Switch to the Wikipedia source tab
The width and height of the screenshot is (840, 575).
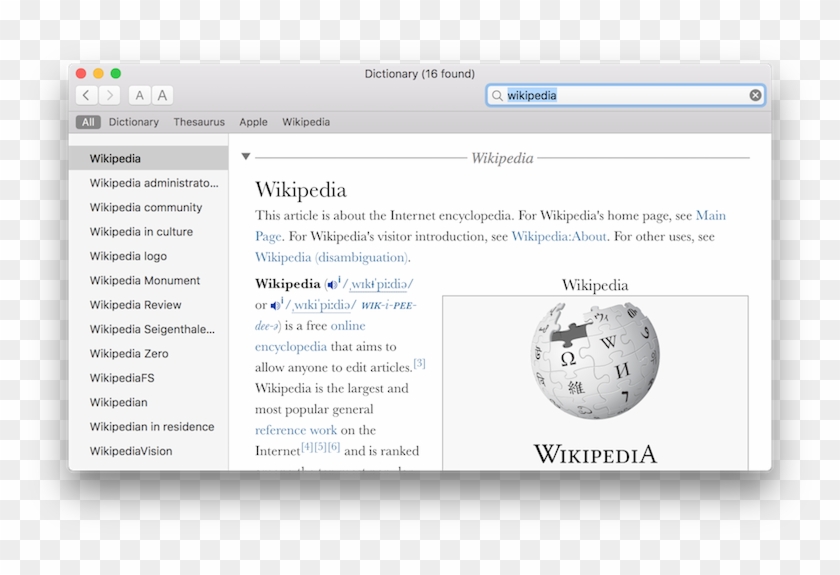point(306,122)
